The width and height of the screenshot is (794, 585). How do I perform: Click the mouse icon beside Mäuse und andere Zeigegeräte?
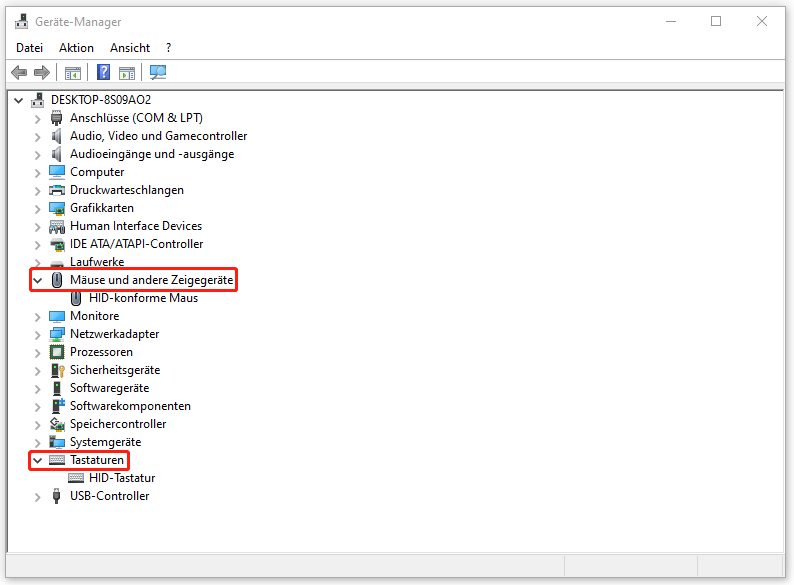pos(57,280)
